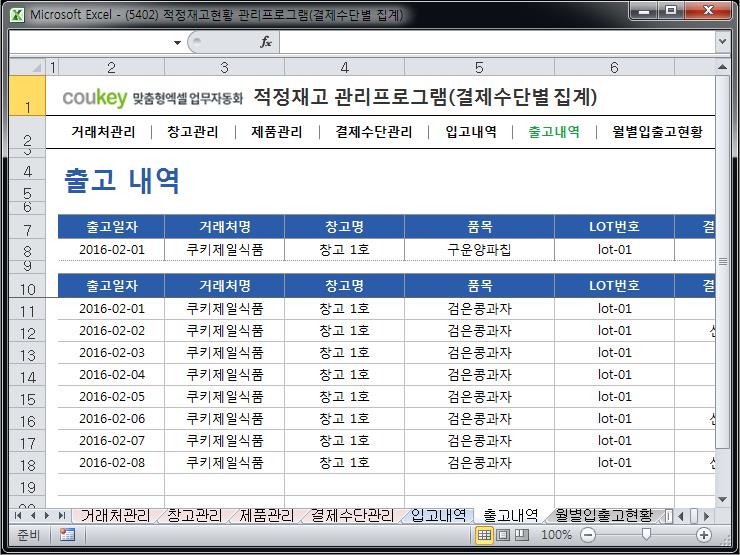Switch to the 거래처관리 sheet tab

point(115,515)
